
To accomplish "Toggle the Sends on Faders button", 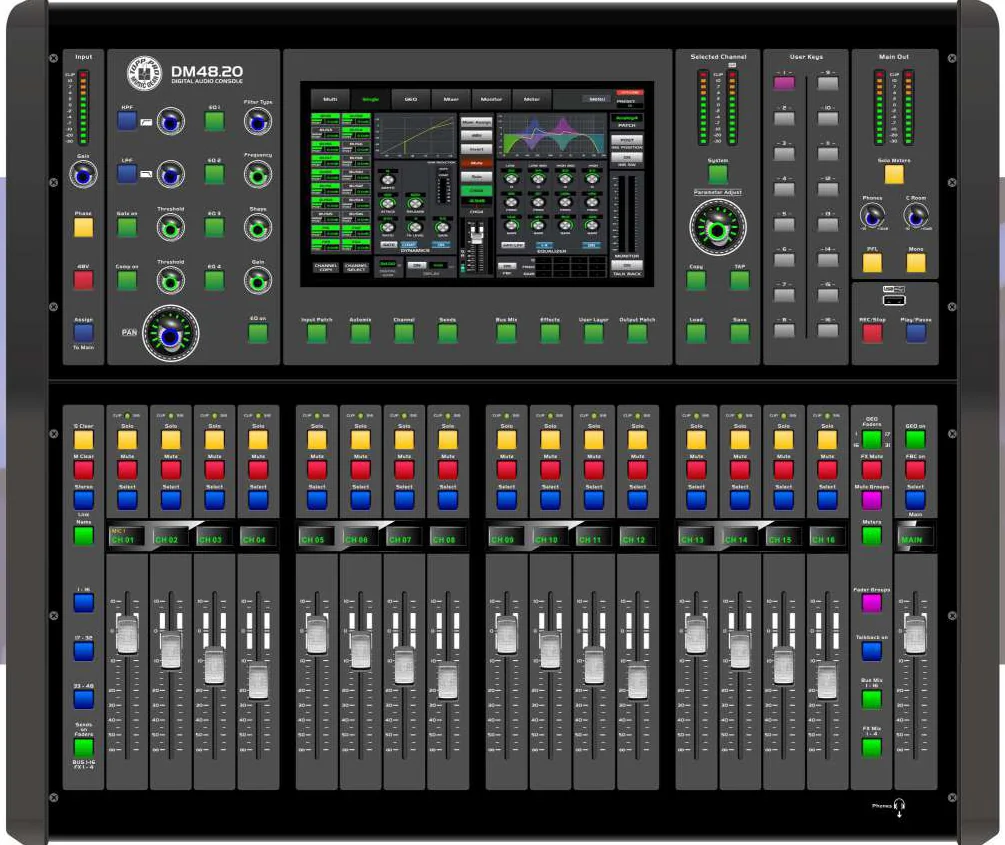I will pos(83,748).
